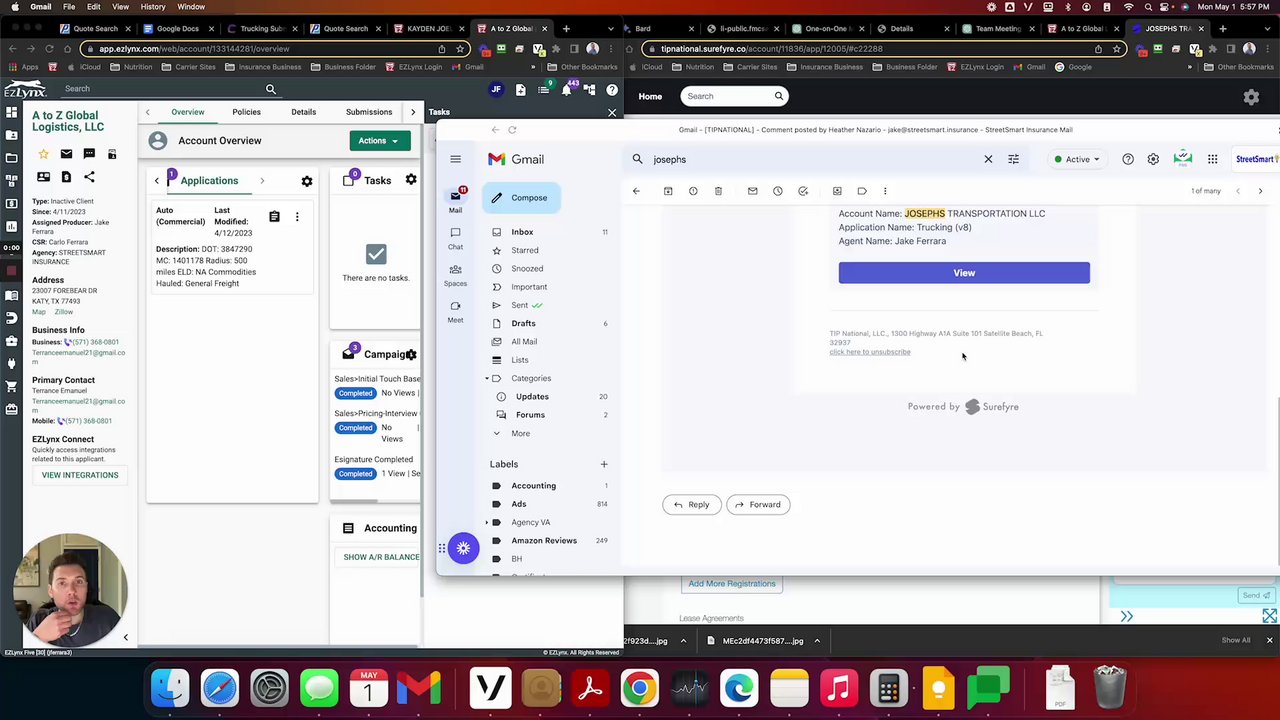
Task: Open Tasks widget settings gear
Action: (x=411, y=180)
